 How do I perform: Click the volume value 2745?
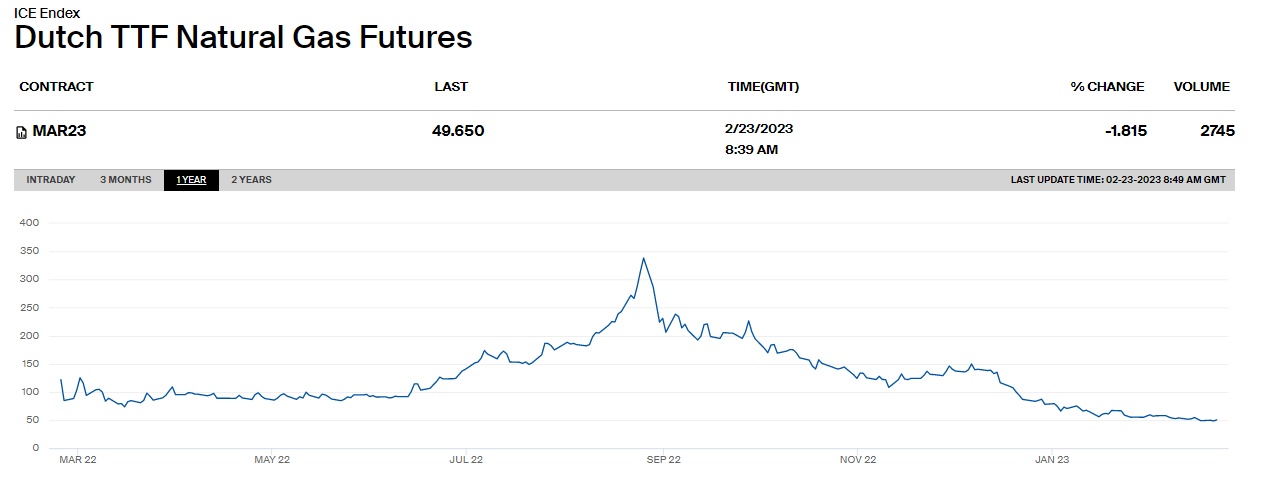click(1217, 131)
